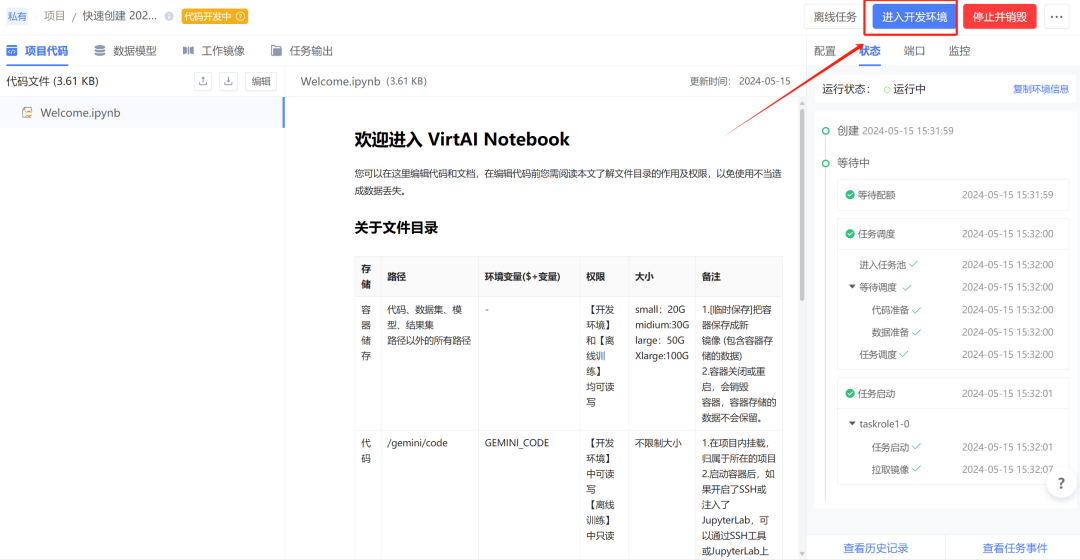Open the 配置 tab
The image size is (1080, 560).
(x=824, y=51)
